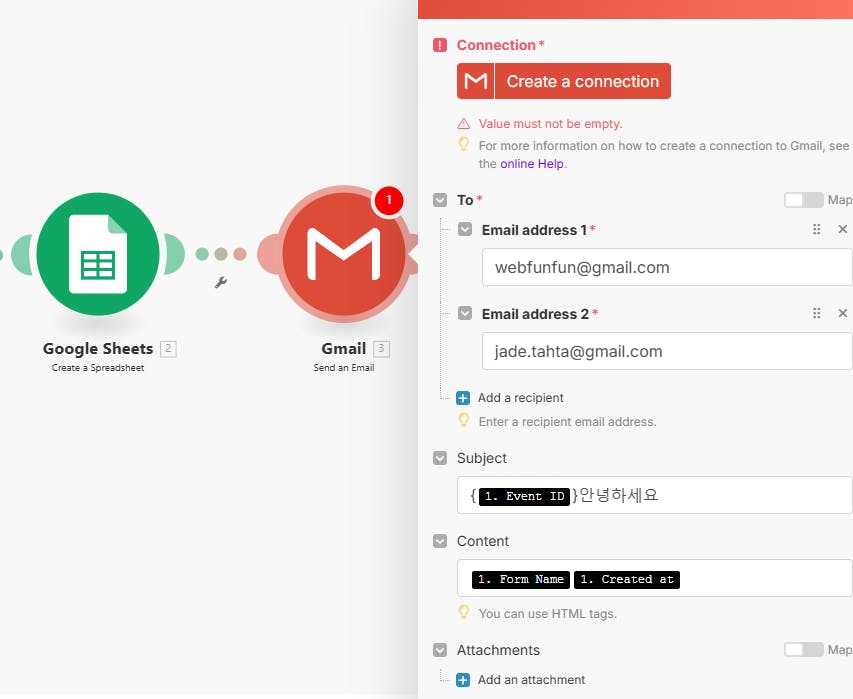Viewport: 853px width, 699px height.
Task: Click the jade.tahta@gmail.com email field
Action: (667, 351)
